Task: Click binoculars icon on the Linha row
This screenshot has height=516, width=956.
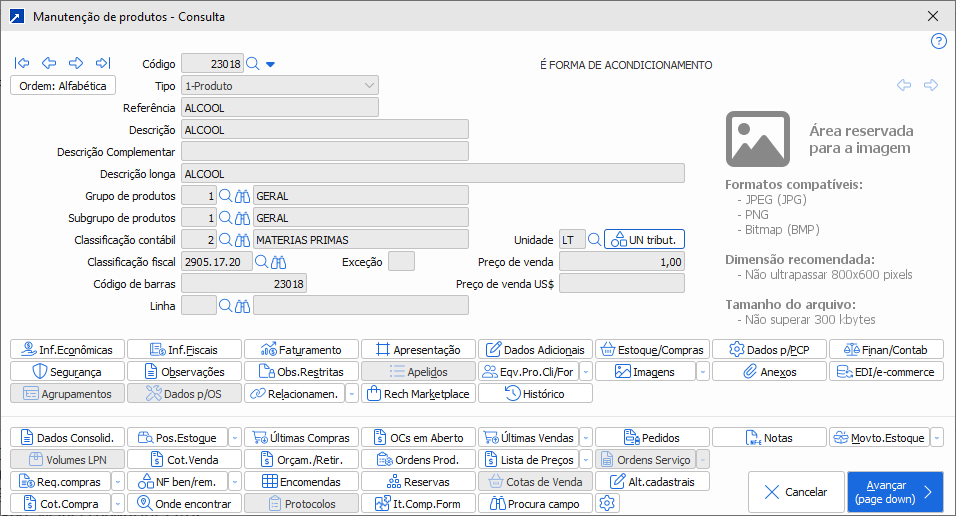Action: point(242,306)
